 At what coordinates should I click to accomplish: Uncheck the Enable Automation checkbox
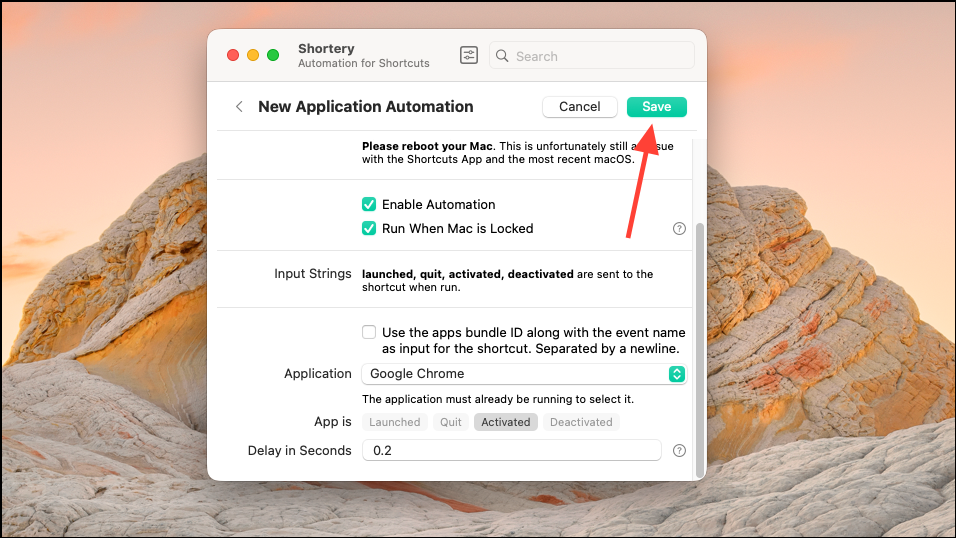pos(369,204)
